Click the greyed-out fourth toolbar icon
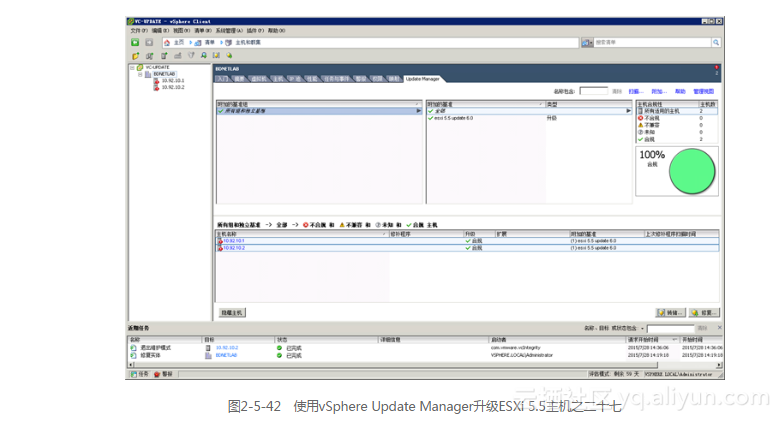 tap(177, 56)
